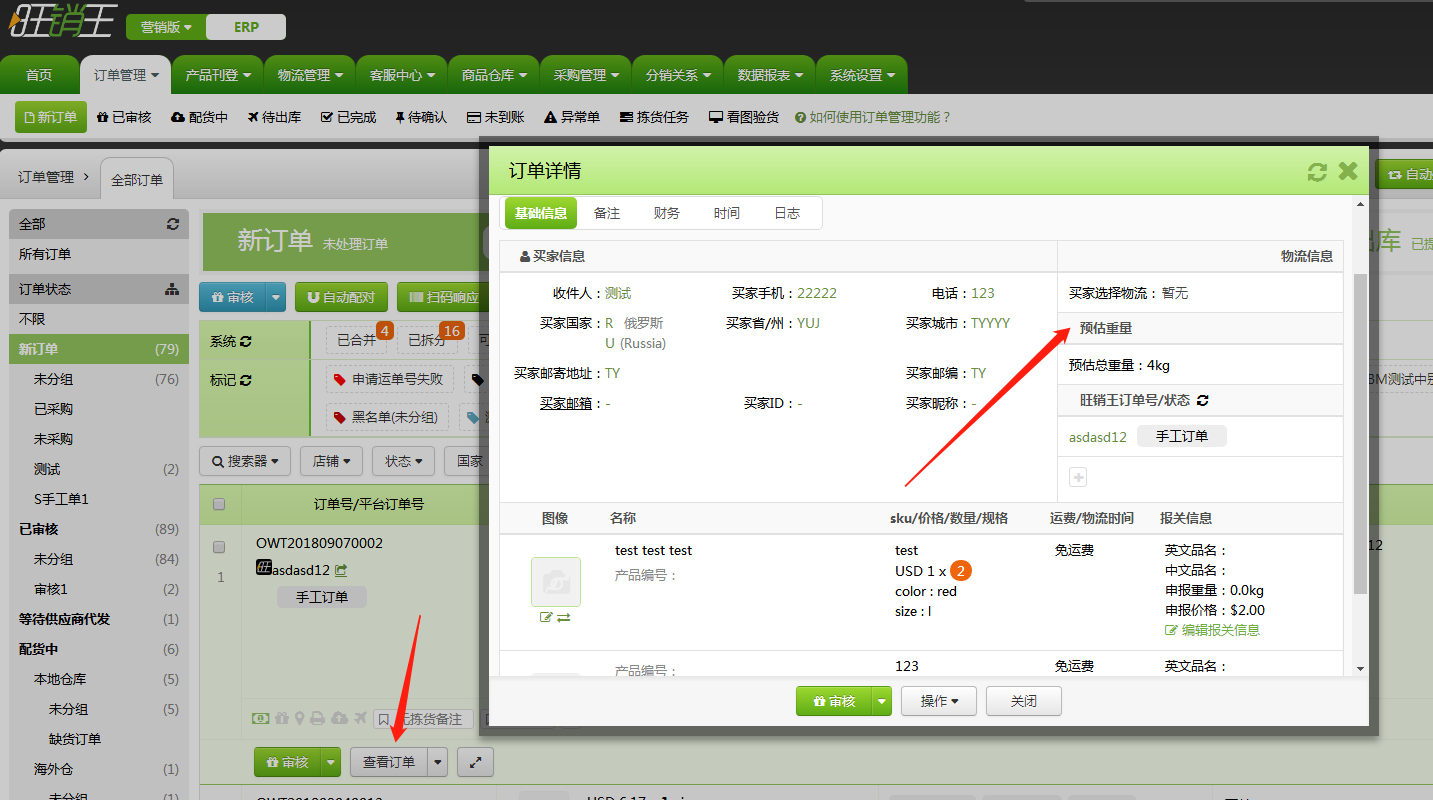This screenshot has height=800, width=1433.
Task: Refresh the 旺销王订单号/状态 section
Action: [x=1203, y=400]
